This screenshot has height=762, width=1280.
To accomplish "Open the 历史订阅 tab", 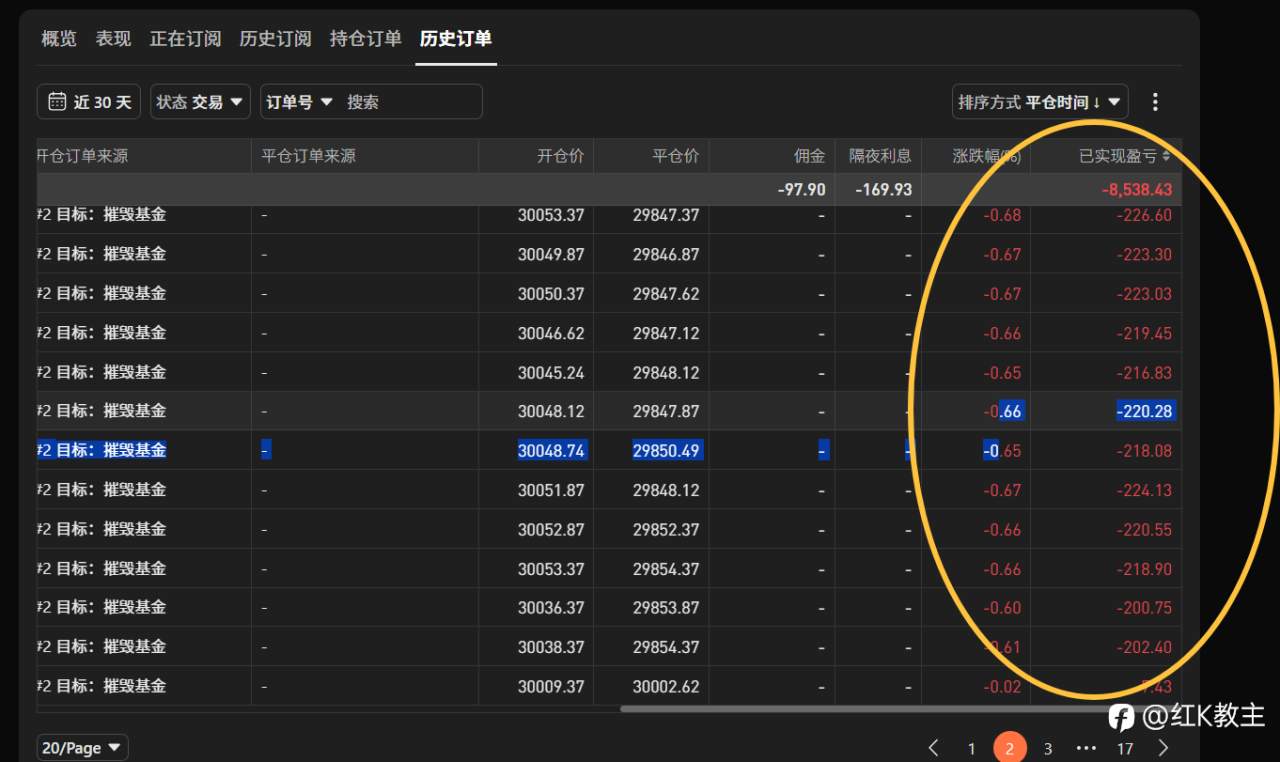I will pyautogui.click(x=275, y=38).
